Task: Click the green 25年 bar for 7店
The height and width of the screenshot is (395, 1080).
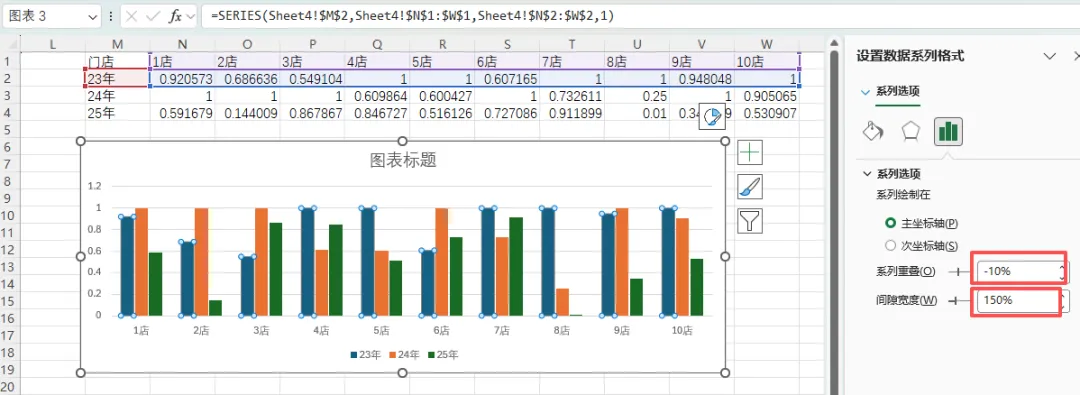Action: (516, 267)
